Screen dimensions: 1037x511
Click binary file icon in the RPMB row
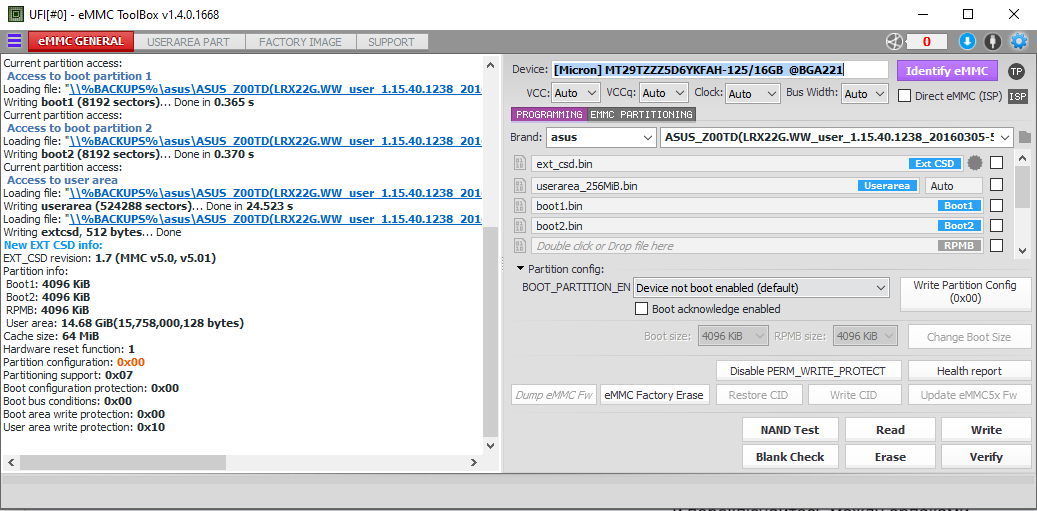(x=520, y=246)
